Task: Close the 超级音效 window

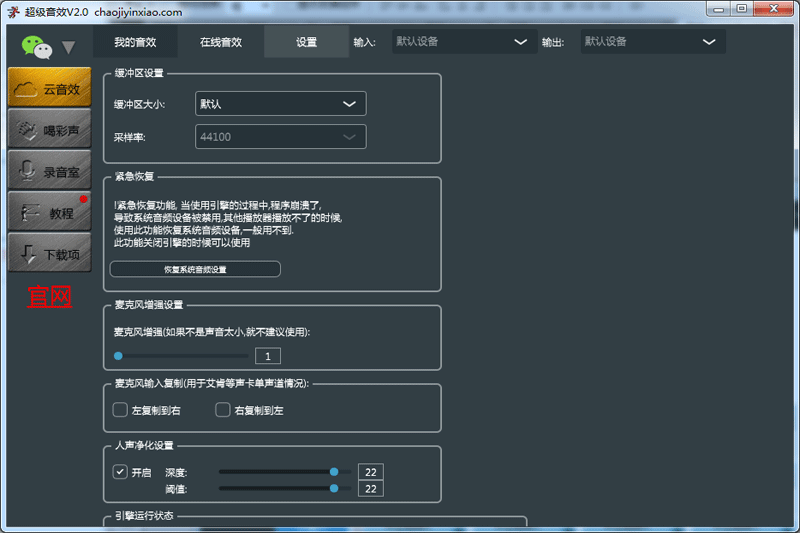Action: [x=773, y=9]
